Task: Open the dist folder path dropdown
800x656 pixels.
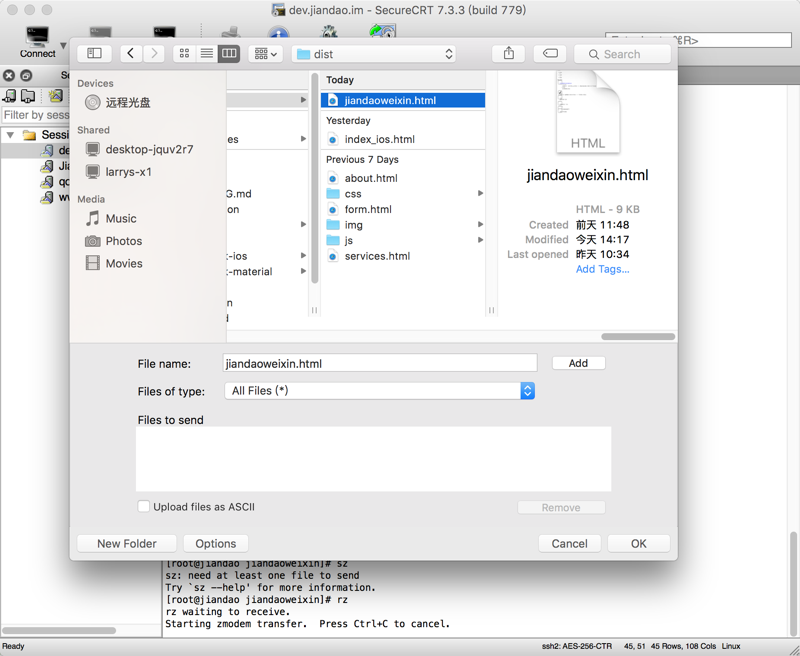Action: pyautogui.click(x=374, y=54)
